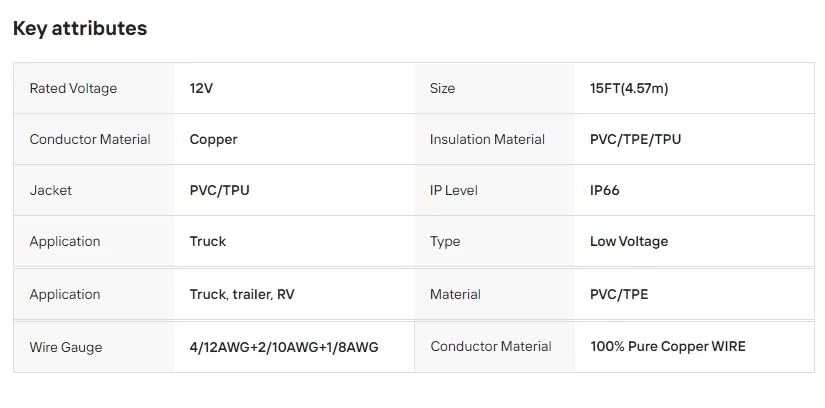Click the Type attribute label

pyautogui.click(x=446, y=241)
